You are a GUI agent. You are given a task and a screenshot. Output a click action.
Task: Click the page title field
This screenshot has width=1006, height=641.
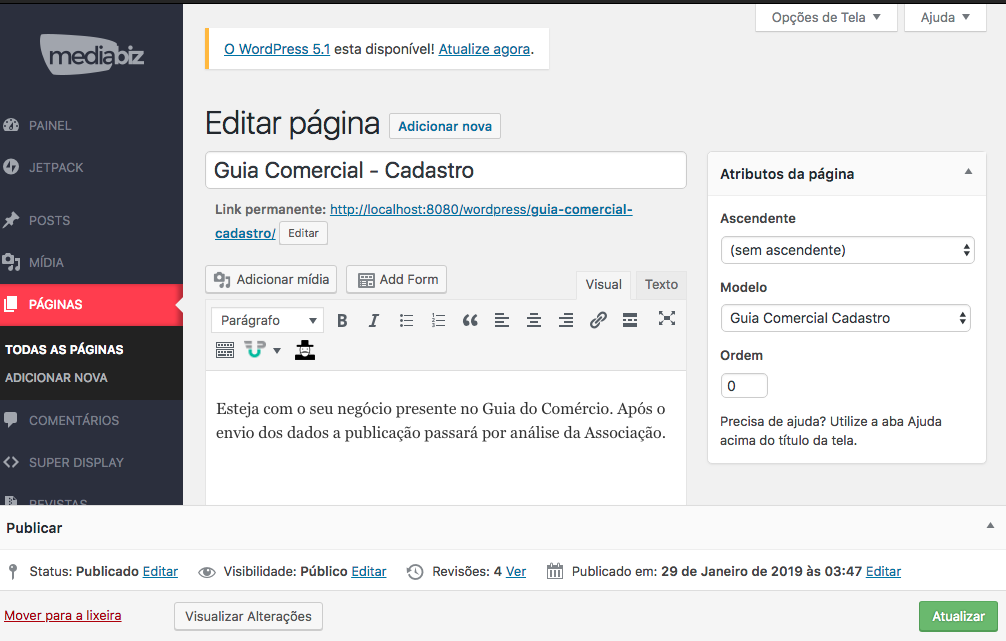click(x=446, y=171)
